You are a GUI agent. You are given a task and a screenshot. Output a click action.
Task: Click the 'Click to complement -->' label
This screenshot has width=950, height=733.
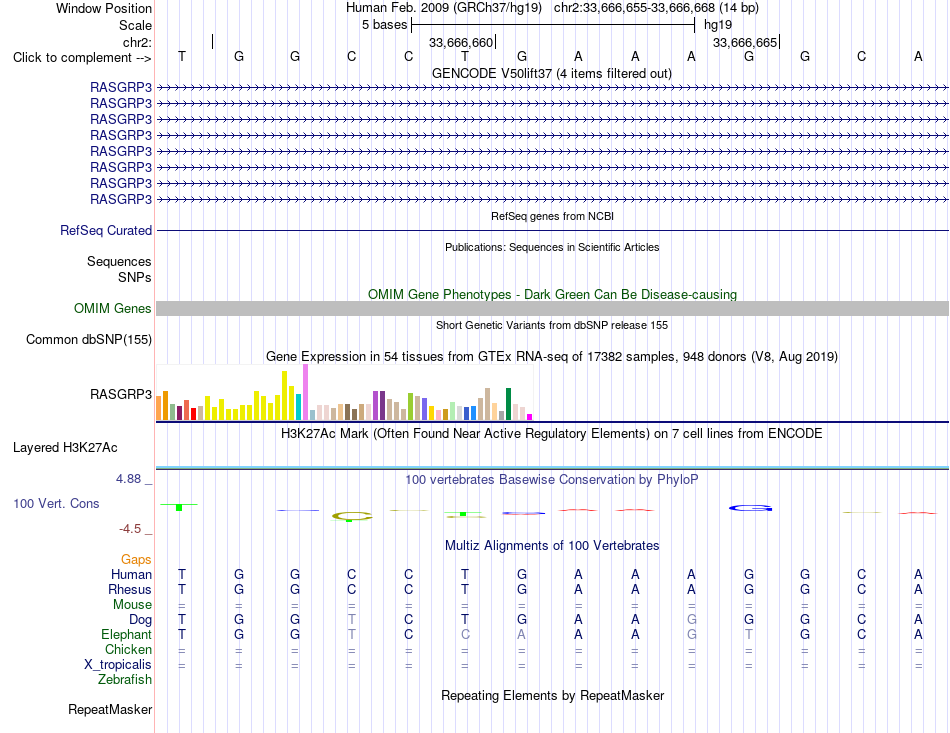point(82,58)
